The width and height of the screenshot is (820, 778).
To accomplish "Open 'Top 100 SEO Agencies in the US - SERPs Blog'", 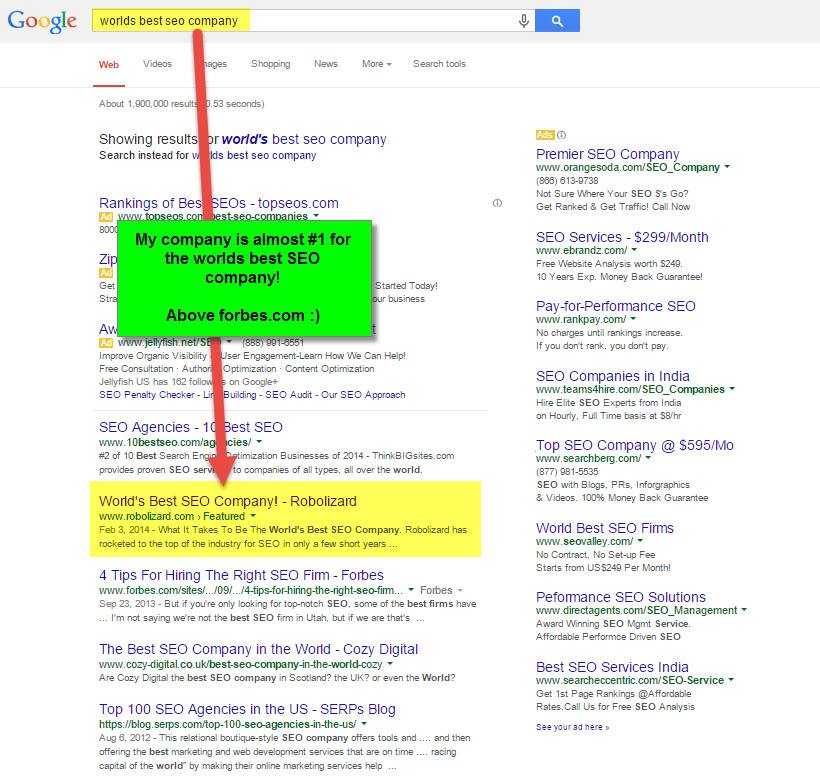I will coord(247,710).
